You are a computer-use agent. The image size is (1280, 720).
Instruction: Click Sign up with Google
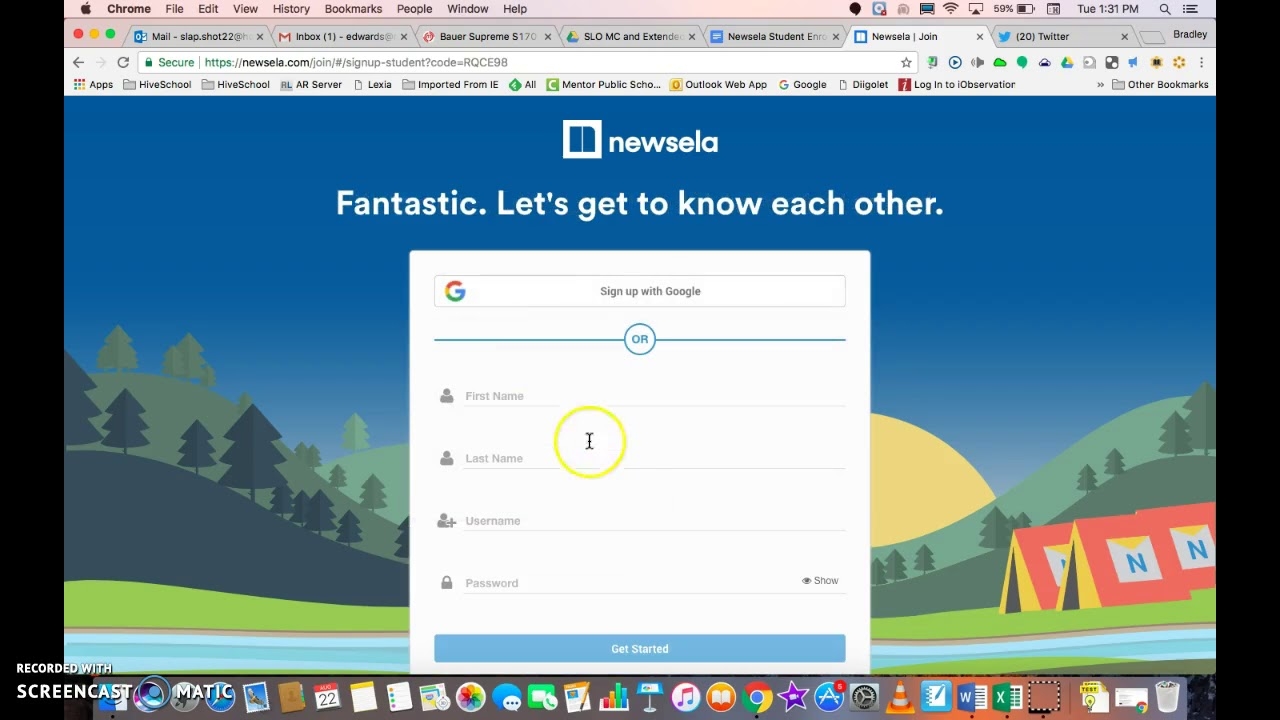639,291
